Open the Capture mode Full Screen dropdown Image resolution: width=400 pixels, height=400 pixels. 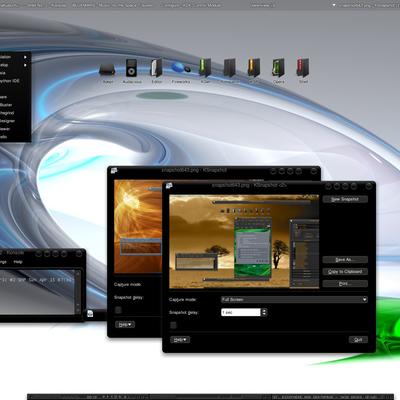point(294,299)
